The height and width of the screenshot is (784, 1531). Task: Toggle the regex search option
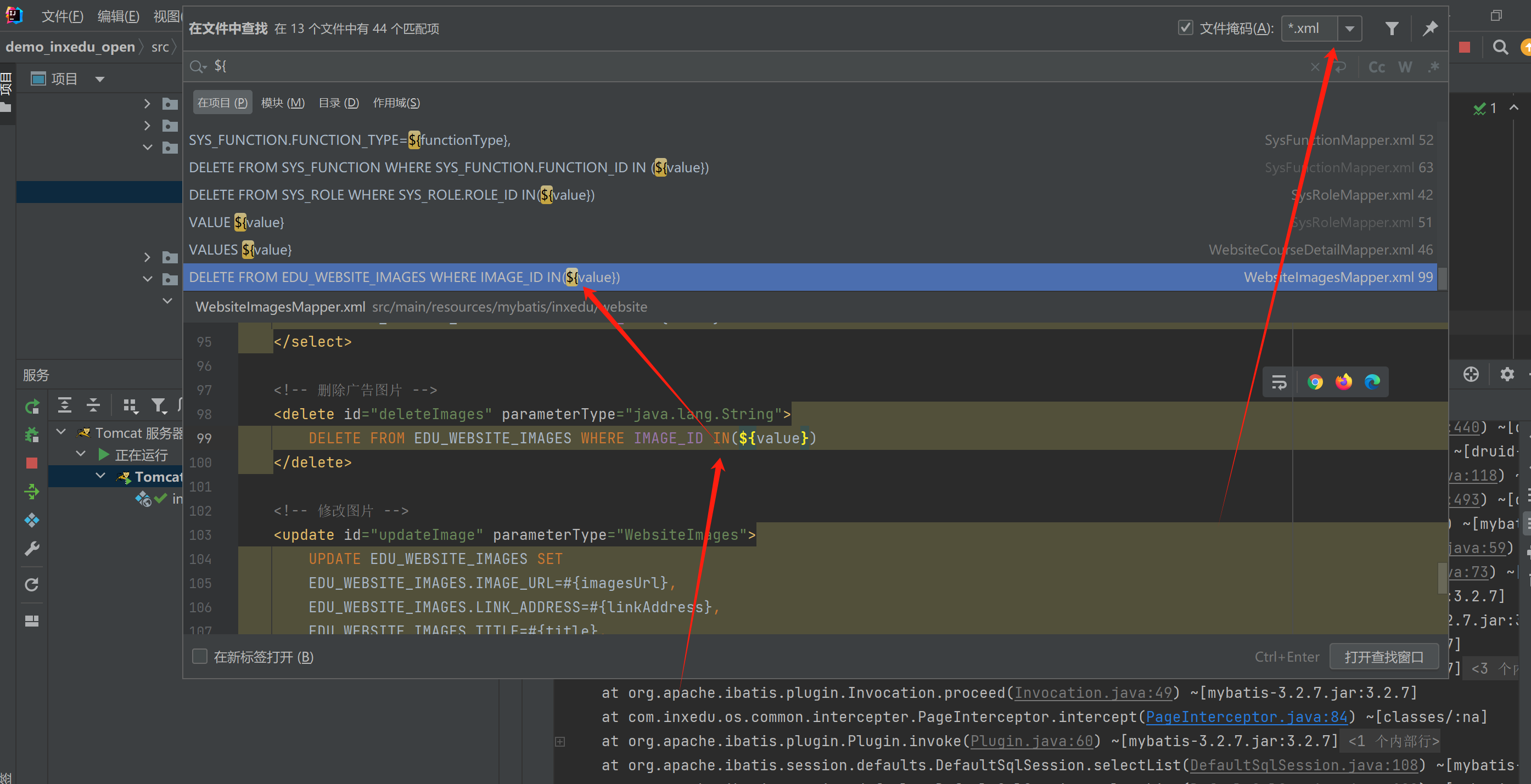[1433, 66]
